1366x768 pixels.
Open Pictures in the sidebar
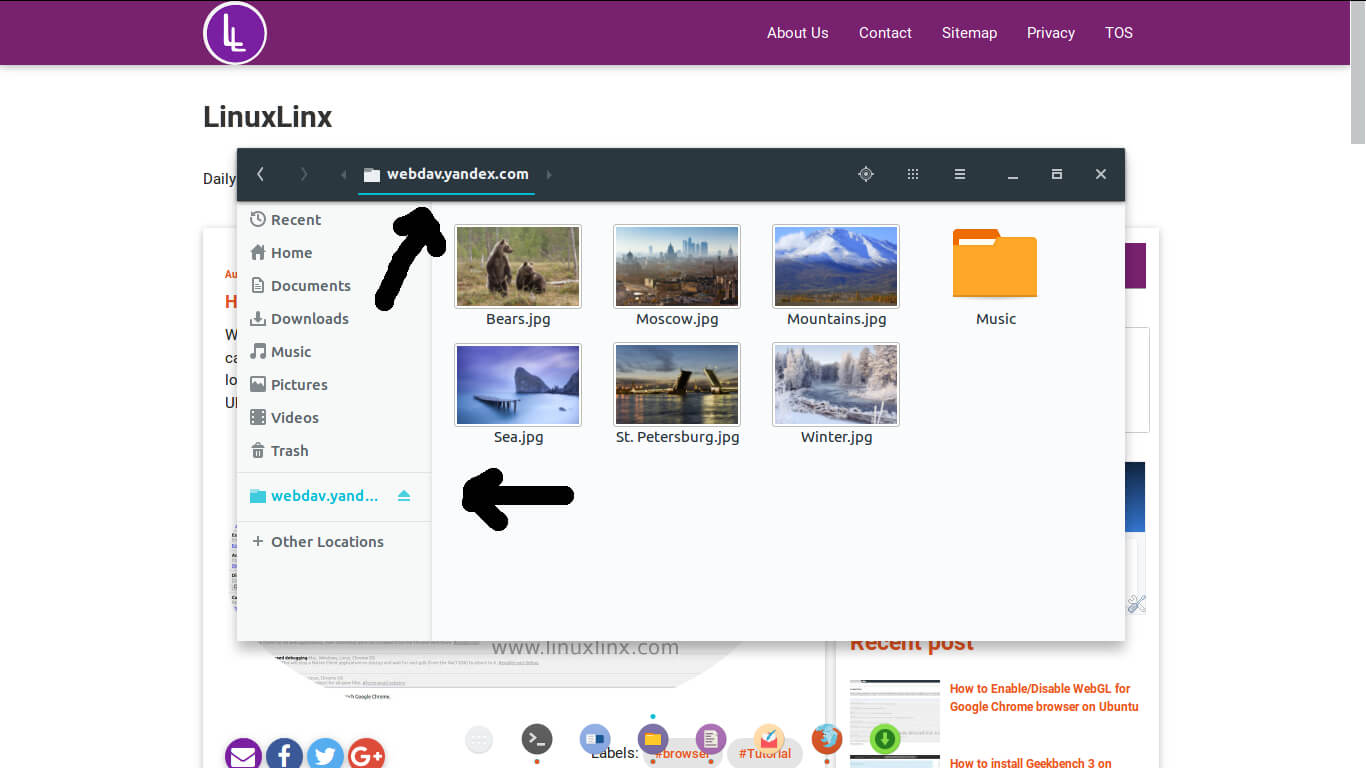(x=334, y=385)
